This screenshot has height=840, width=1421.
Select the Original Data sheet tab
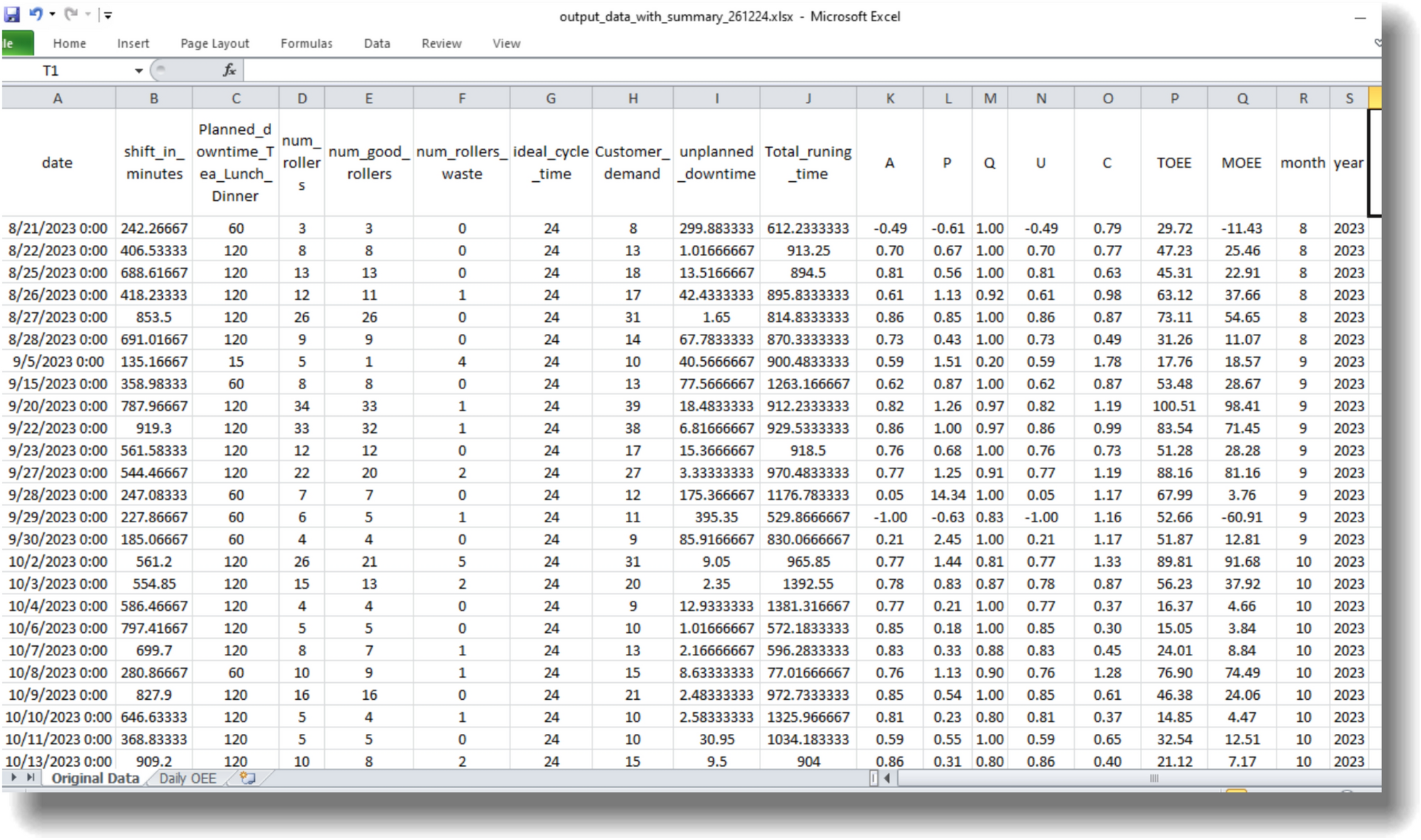(95, 778)
